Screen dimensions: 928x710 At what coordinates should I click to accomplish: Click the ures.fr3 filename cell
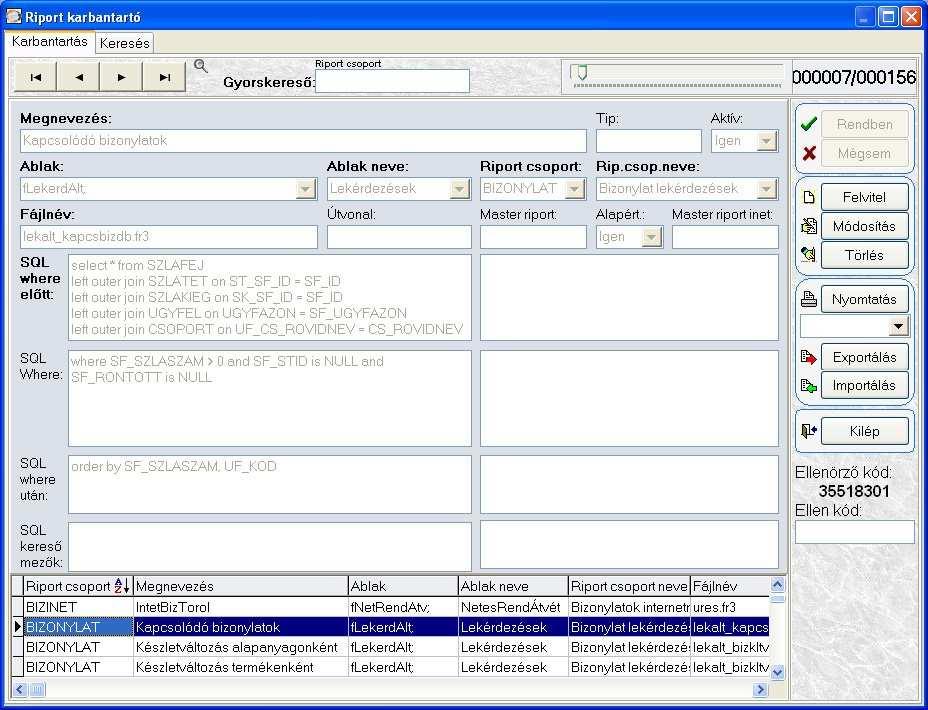tap(729, 607)
